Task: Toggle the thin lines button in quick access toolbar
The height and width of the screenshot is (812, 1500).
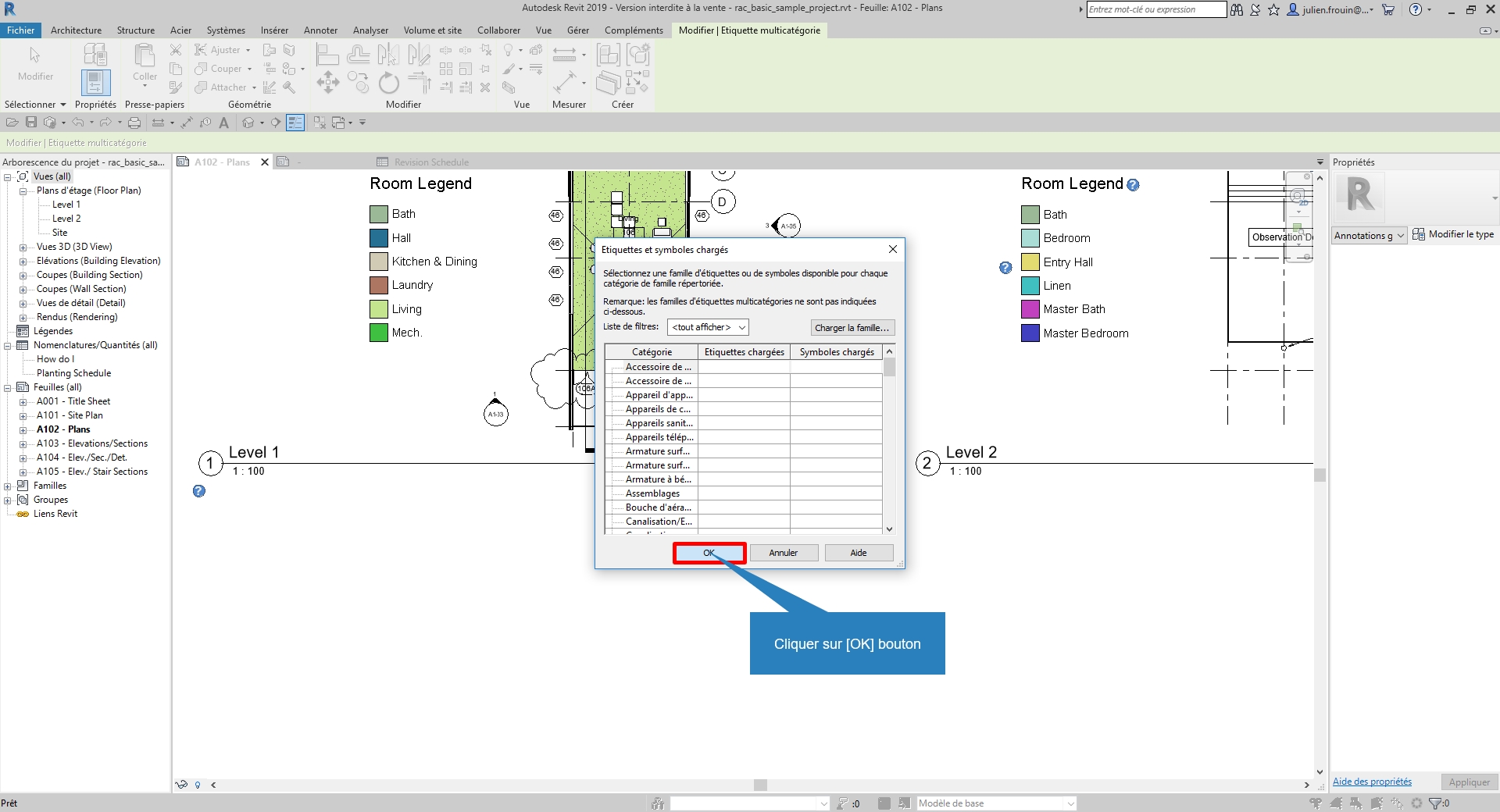Action: [295, 123]
